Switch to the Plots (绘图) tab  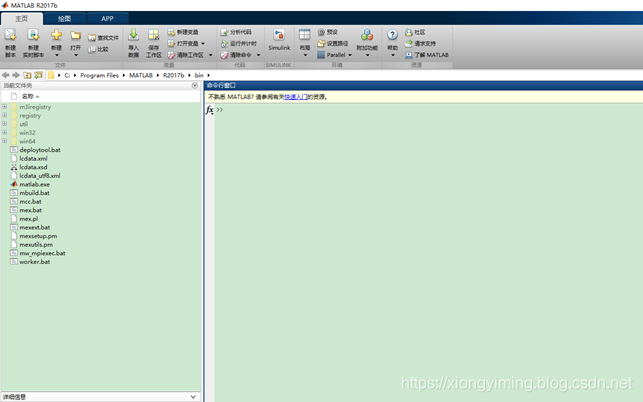coord(64,18)
